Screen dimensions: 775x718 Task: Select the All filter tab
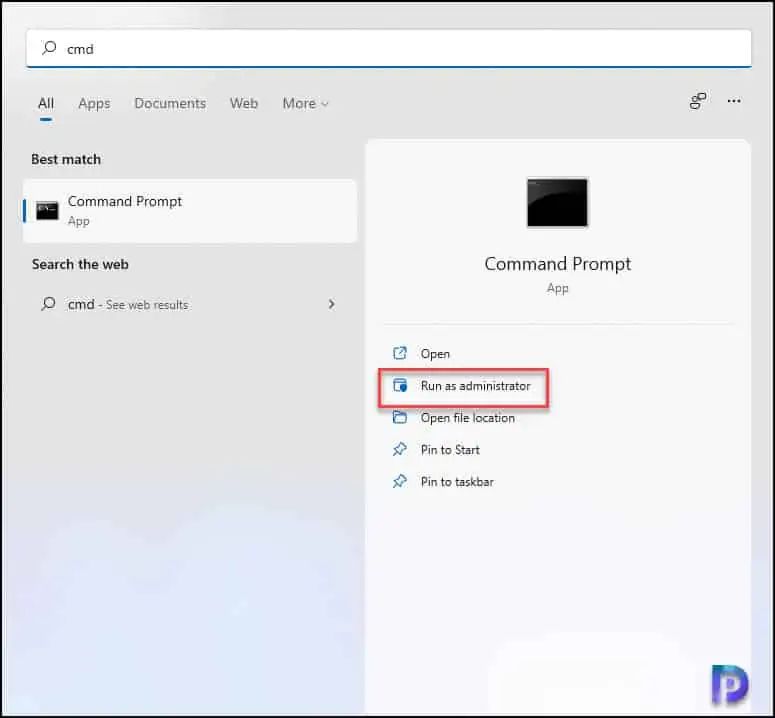pos(46,103)
